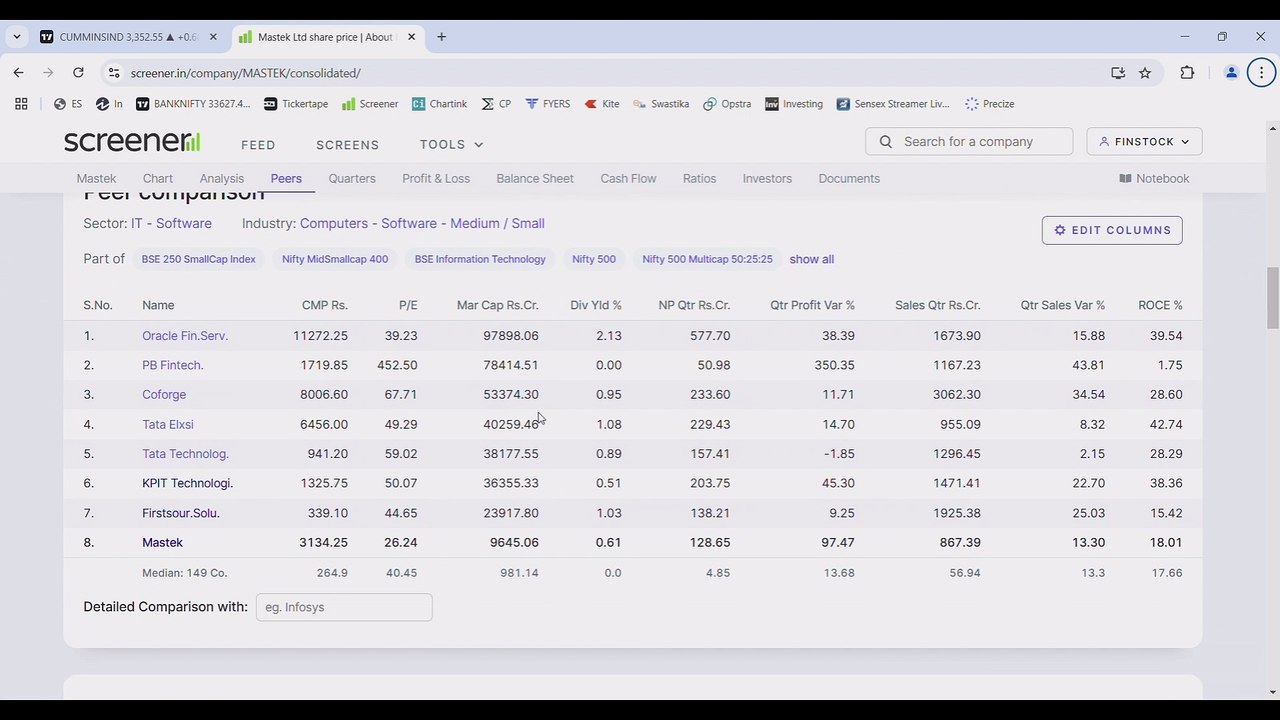The height and width of the screenshot is (720, 1280).
Task: Open the tab search dropdown arrow
Action: [17, 37]
